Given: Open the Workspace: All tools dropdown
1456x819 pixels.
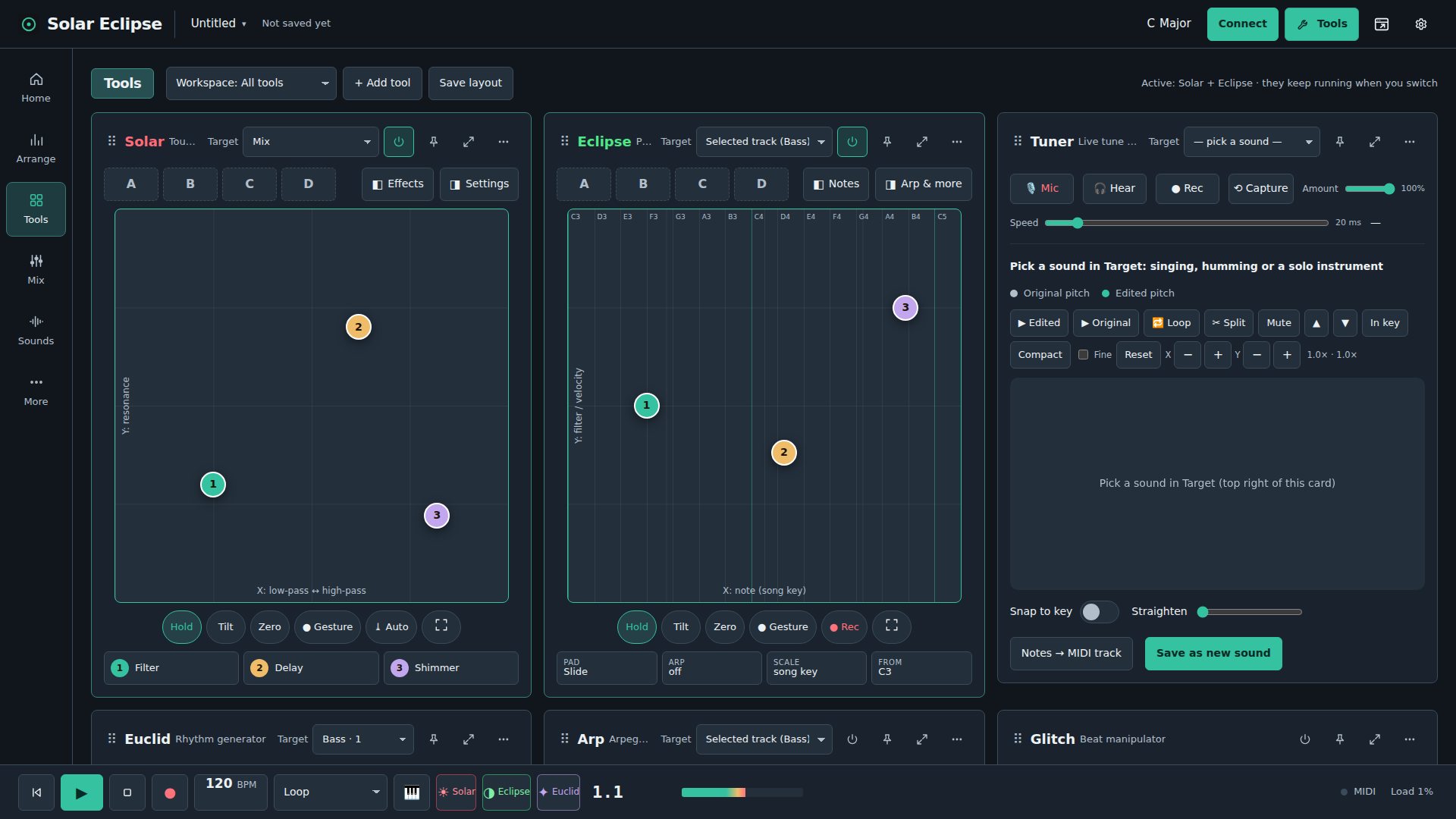Looking at the screenshot, I should click(x=251, y=83).
